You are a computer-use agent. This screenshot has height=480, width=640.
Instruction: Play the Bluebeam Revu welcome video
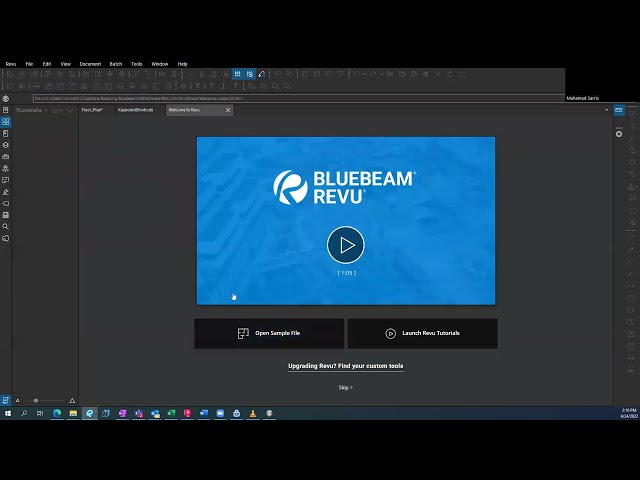[346, 245]
